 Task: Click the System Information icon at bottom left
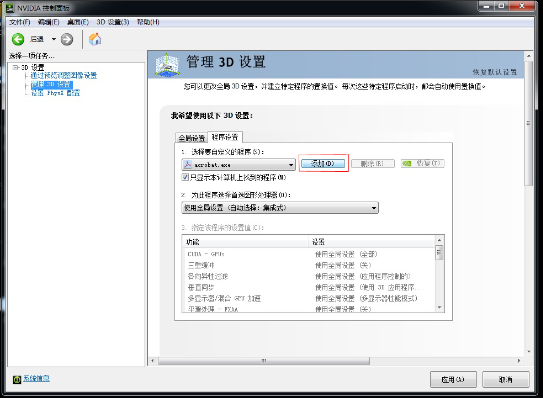pos(17,379)
